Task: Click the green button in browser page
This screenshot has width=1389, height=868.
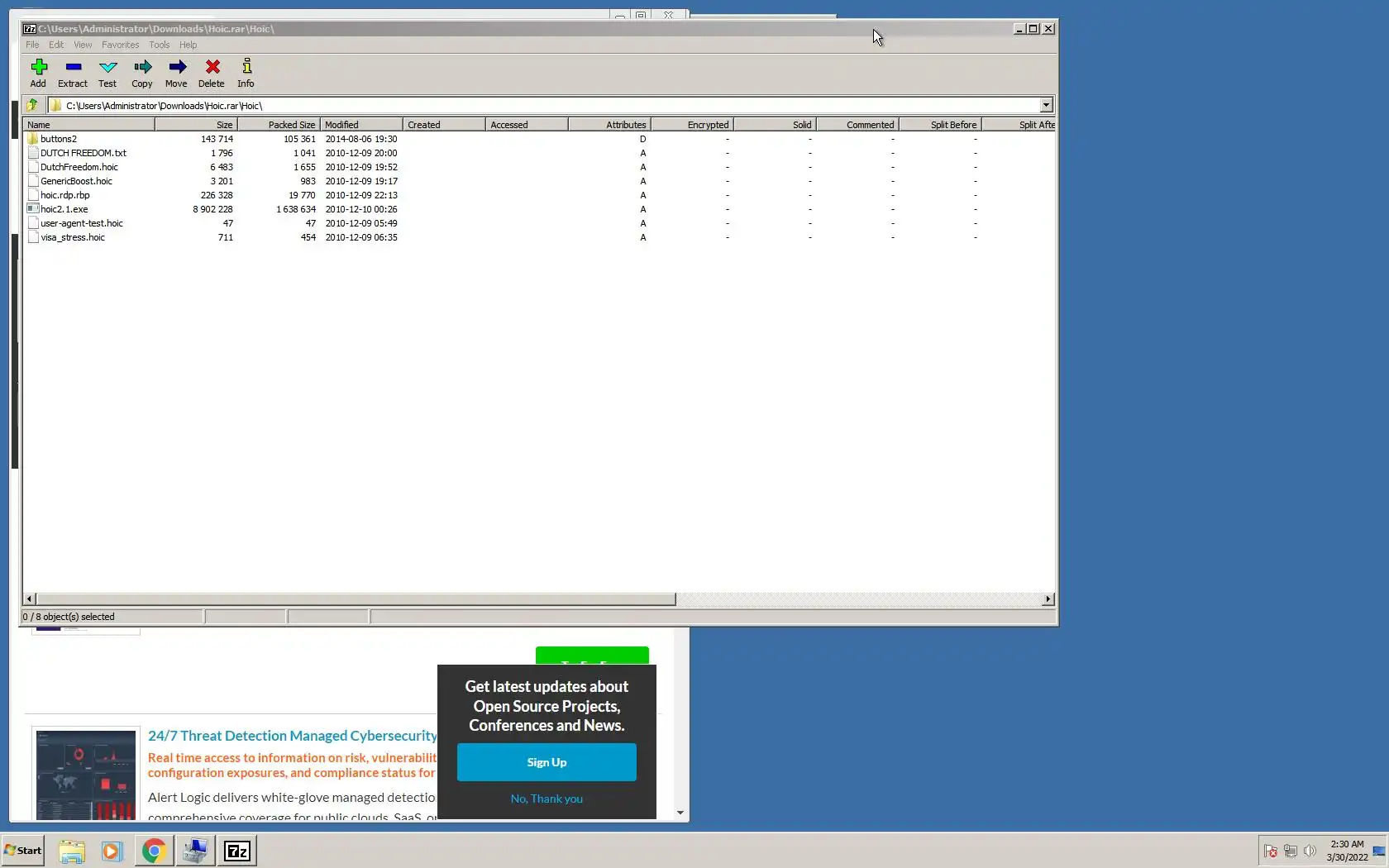Action: tap(592, 656)
